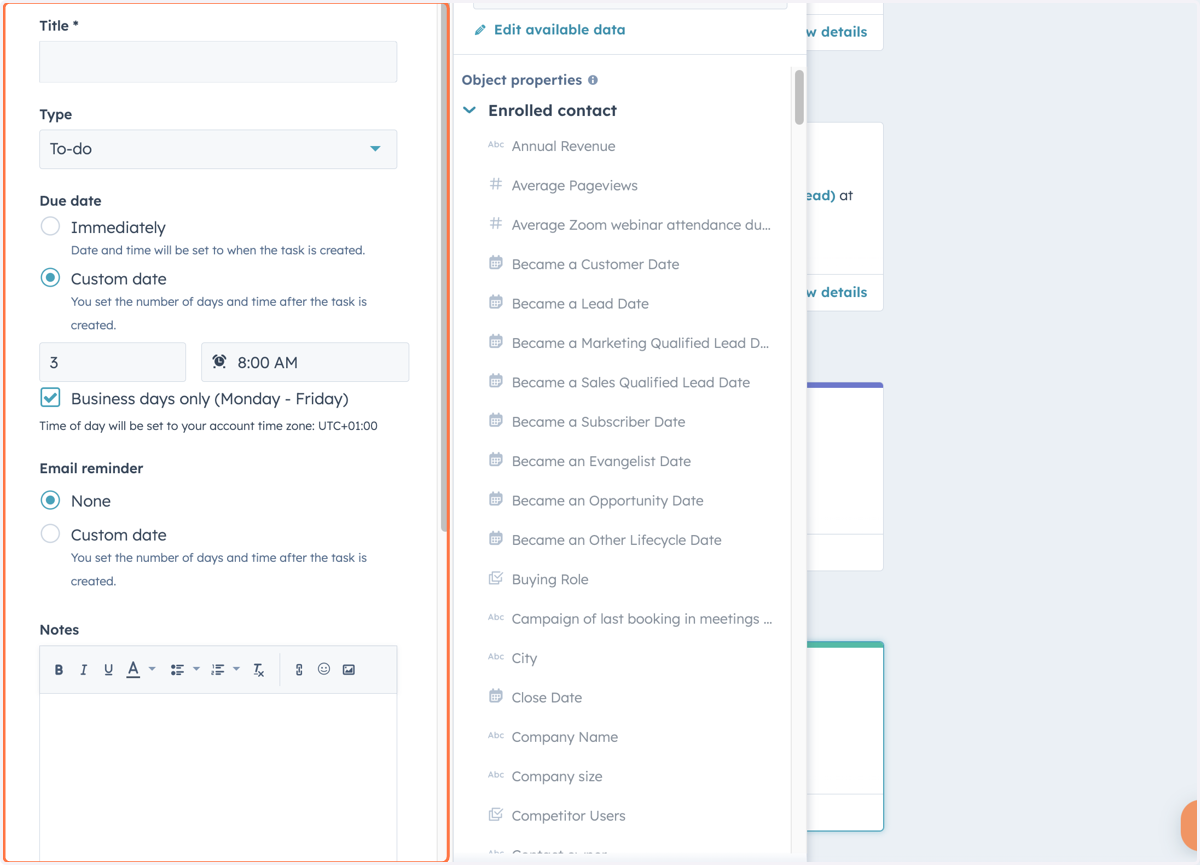Click the text color A icon
Screen dimensions: 1200x865
point(133,670)
